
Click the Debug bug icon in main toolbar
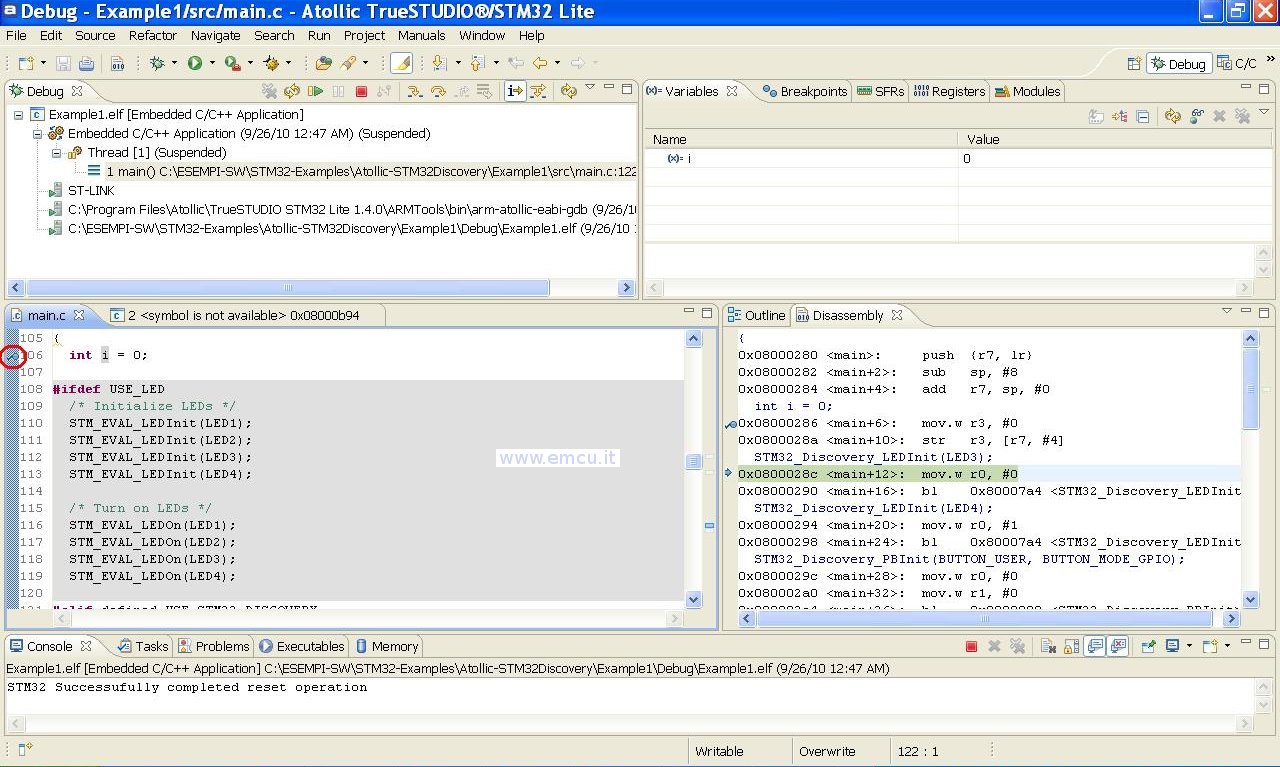coord(157,63)
